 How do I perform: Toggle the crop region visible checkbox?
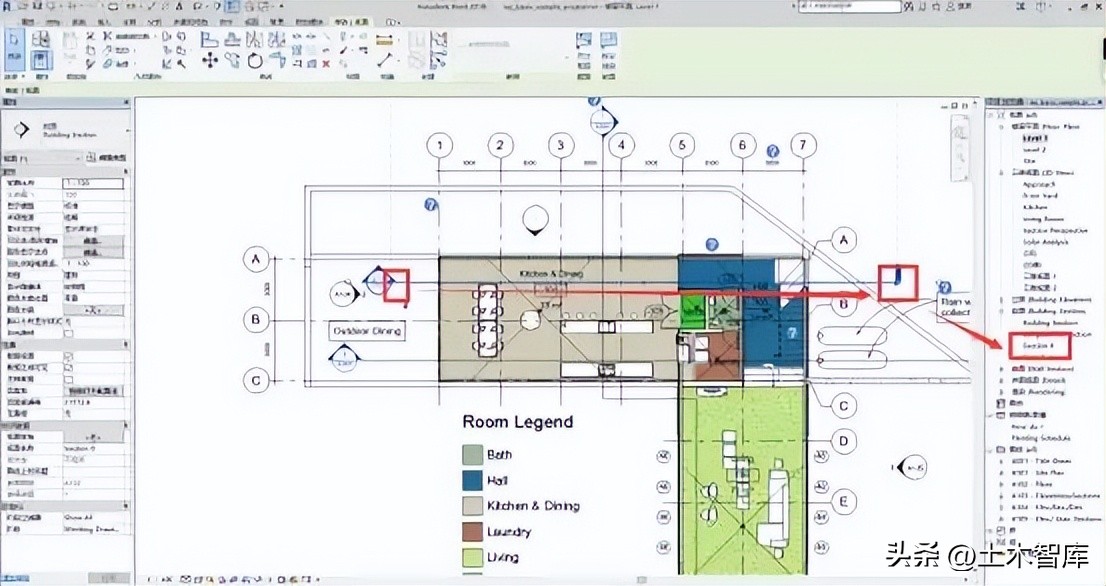68,367
